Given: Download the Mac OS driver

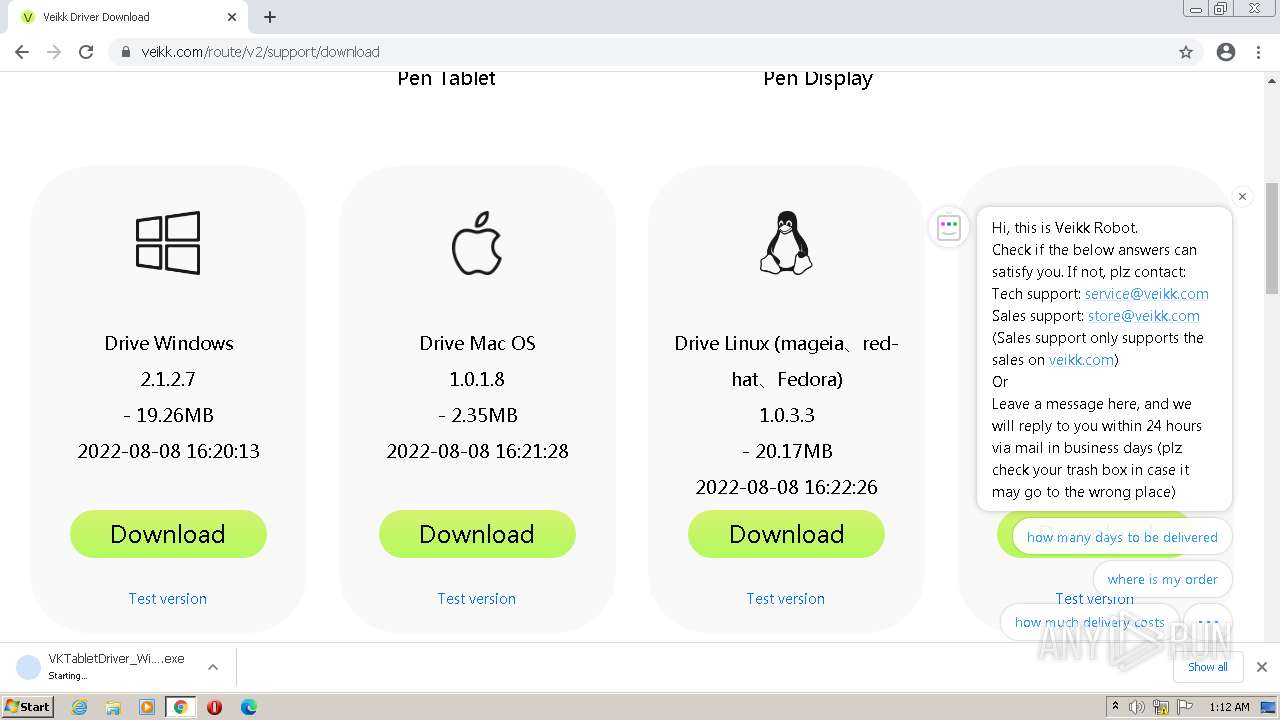Looking at the screenshot, I should [477, 534].
